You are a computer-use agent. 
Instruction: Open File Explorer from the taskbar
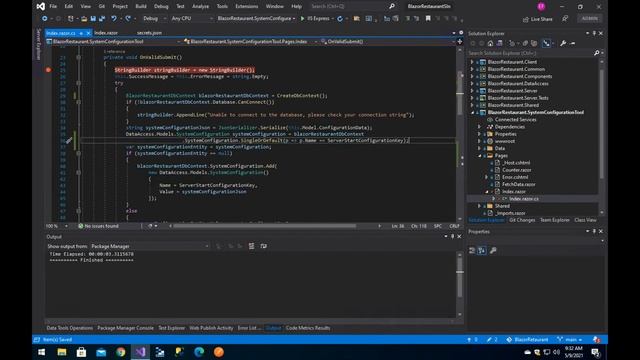click(x=62, y=352)
